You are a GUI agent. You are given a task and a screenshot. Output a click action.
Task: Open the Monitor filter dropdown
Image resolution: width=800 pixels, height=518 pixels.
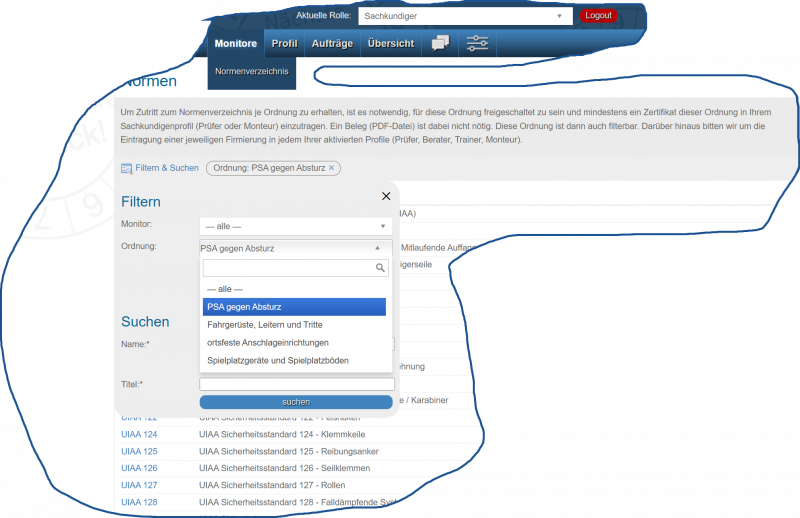(294, 226)
